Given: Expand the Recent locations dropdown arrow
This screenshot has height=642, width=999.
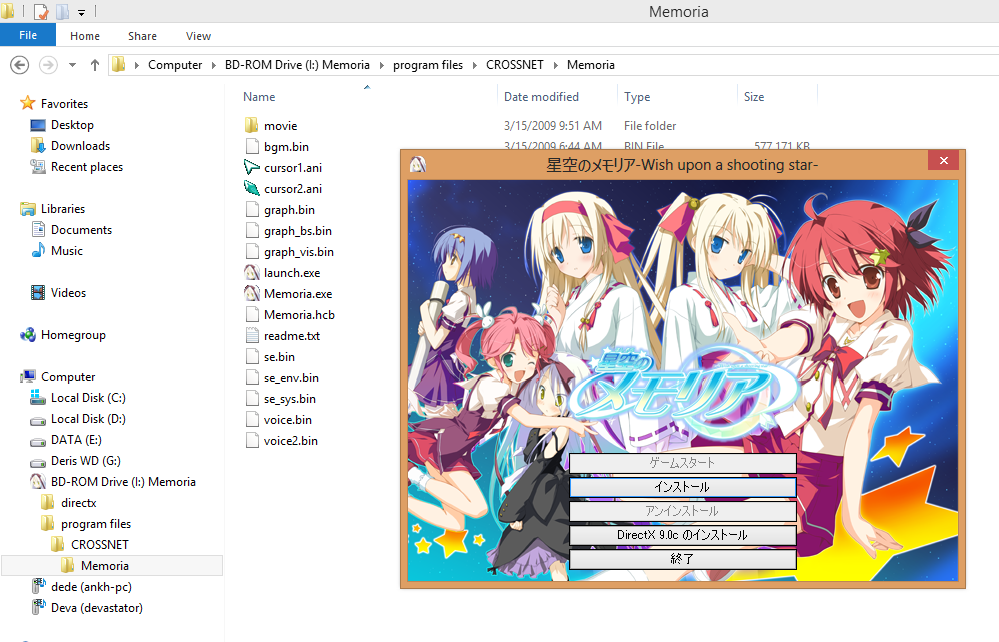Looking at the screenshot, I should coord(72,65).
